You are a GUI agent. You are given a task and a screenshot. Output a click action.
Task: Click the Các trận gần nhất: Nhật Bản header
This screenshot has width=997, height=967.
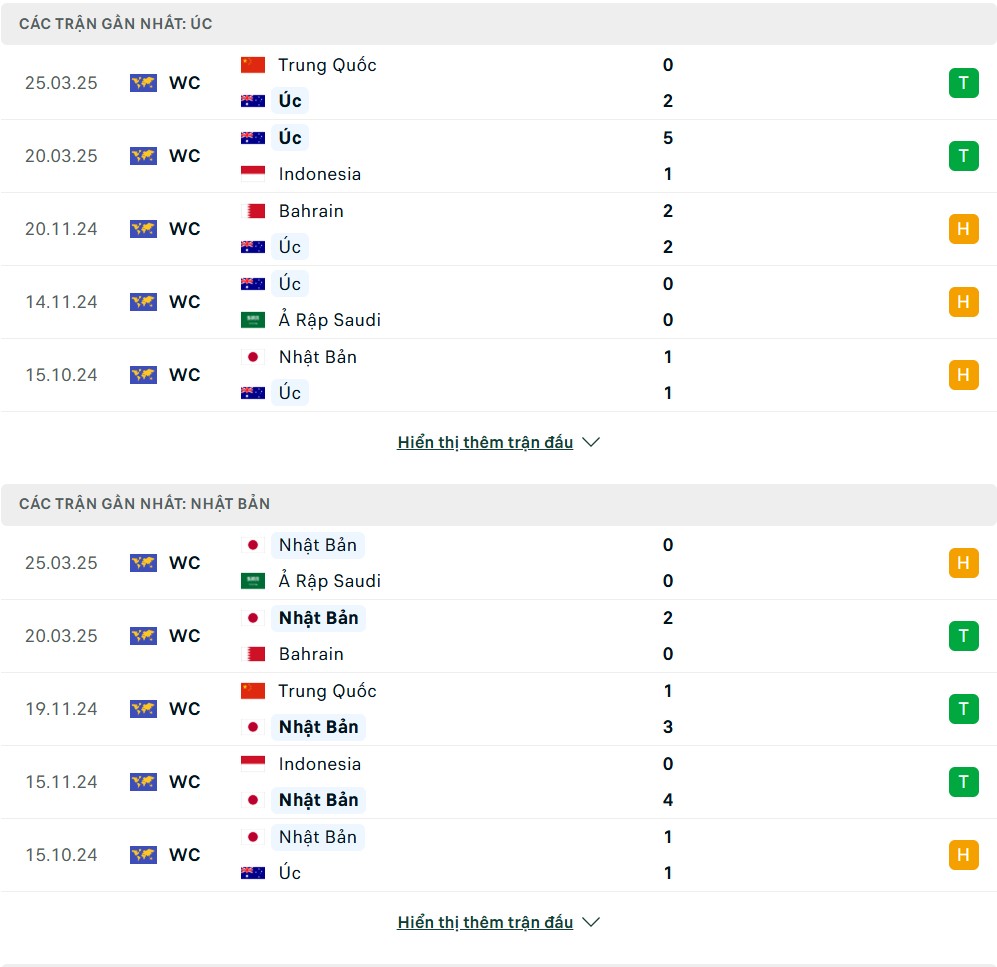(x=498, y=504)
